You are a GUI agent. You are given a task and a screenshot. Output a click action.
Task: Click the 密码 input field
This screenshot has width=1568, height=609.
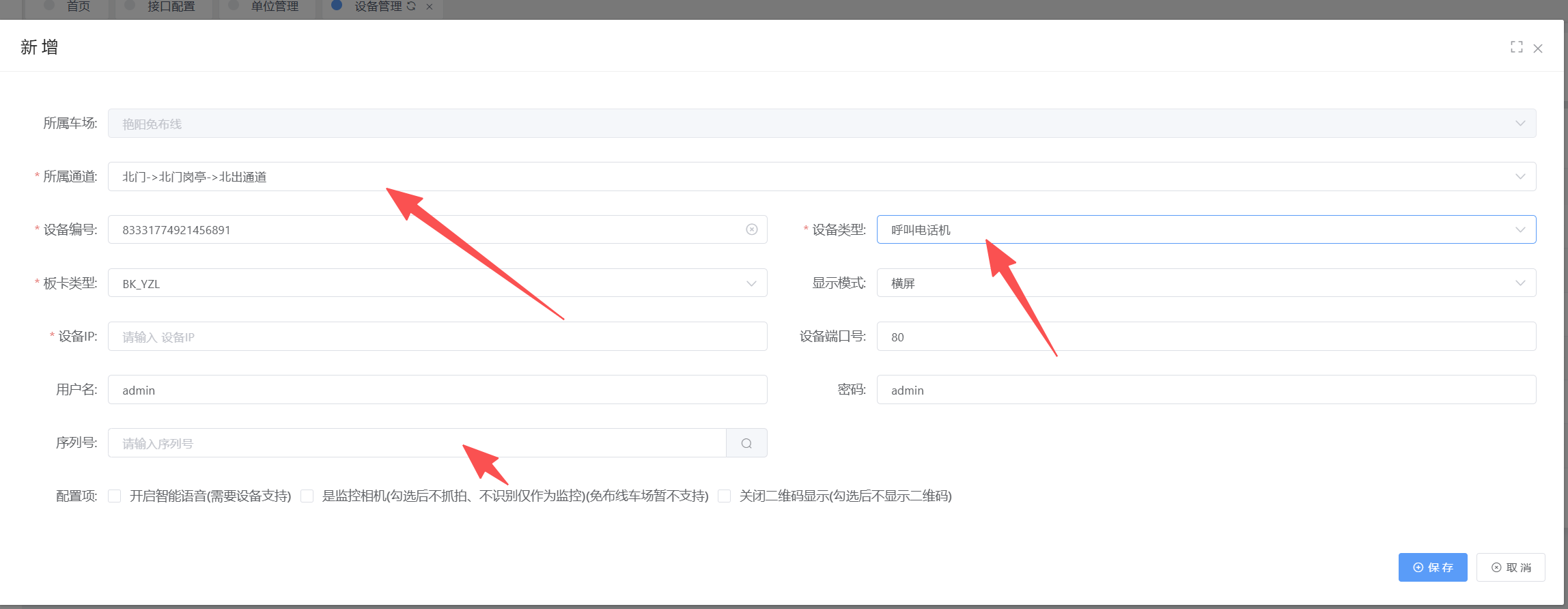(1206, 389)
